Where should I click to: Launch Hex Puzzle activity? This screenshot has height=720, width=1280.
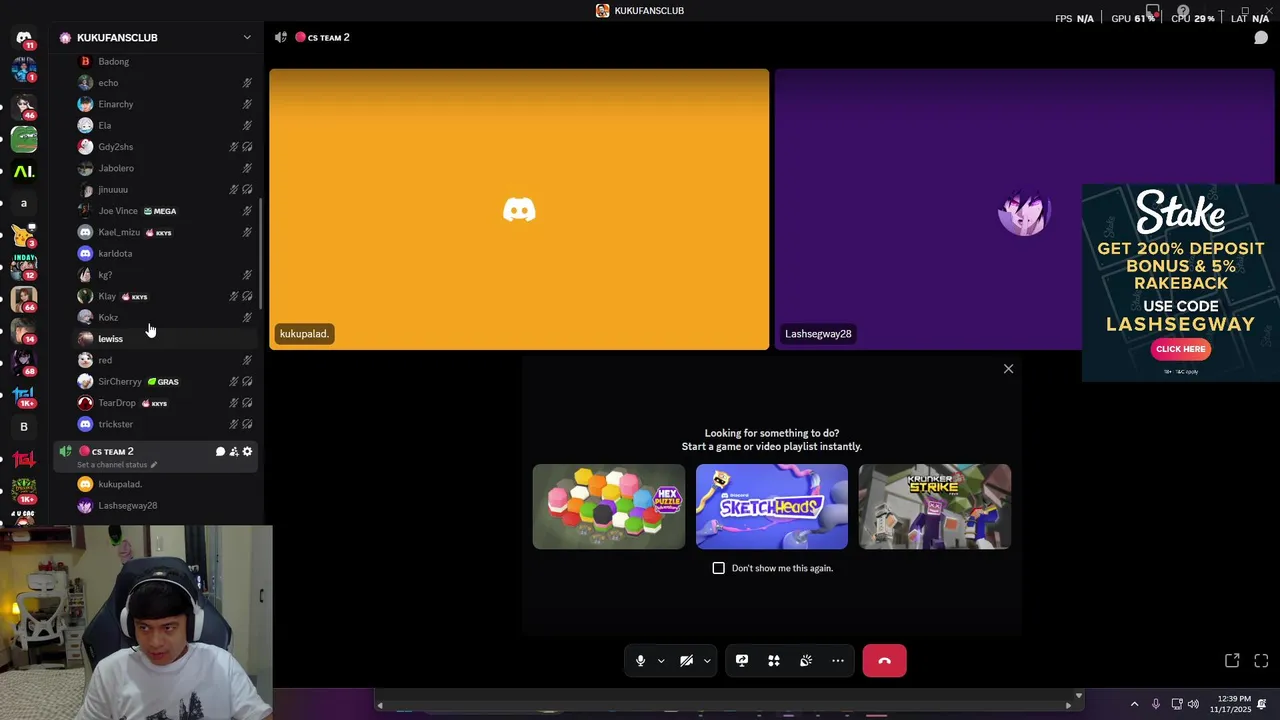tap(608, 506)
